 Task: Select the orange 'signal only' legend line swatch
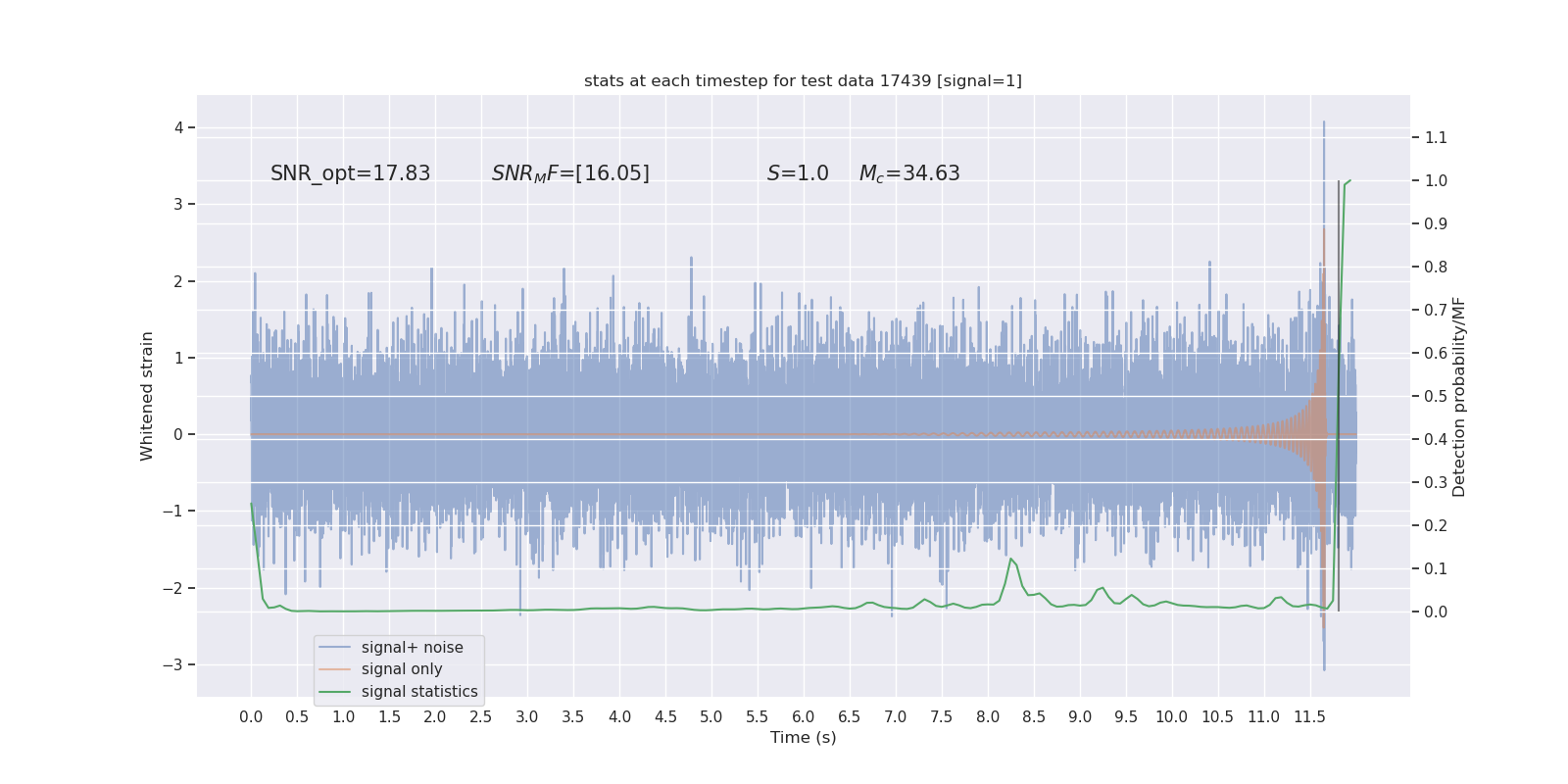point(334,669)
